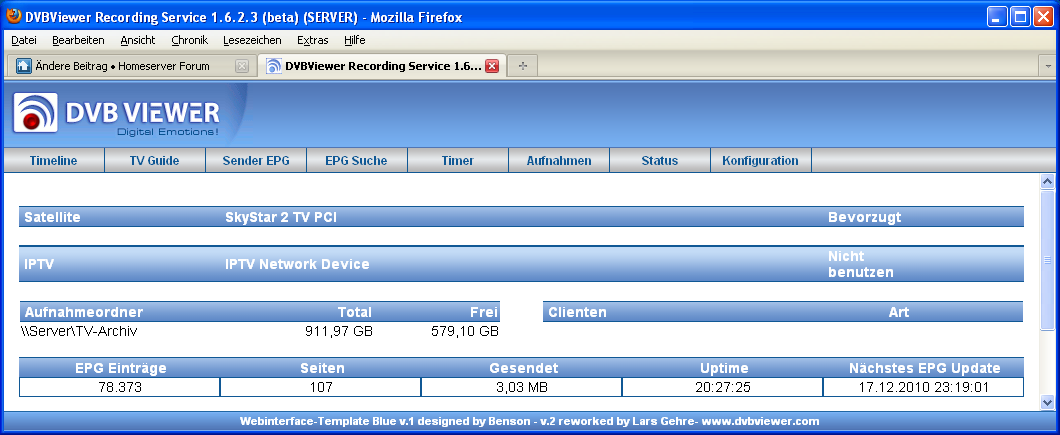Click SkyStar 2 TV PCI device name

click(281, 217)
